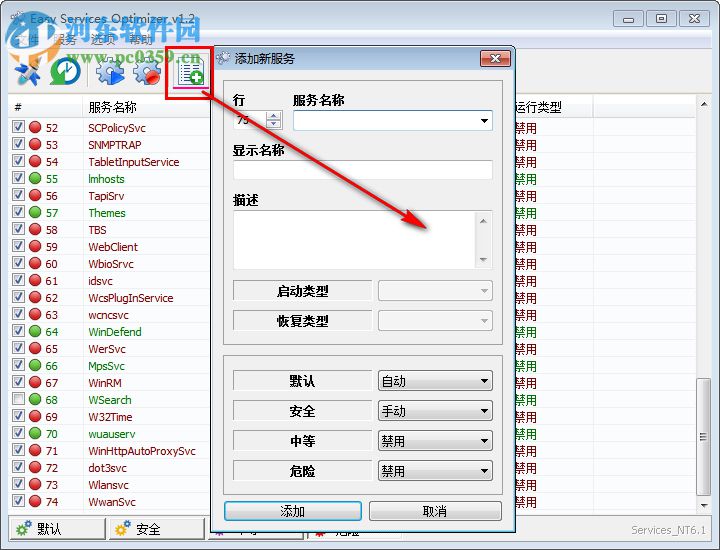Click red status dot of W32Time
This screenshot has height=550, width=720.
click(35, 416)
